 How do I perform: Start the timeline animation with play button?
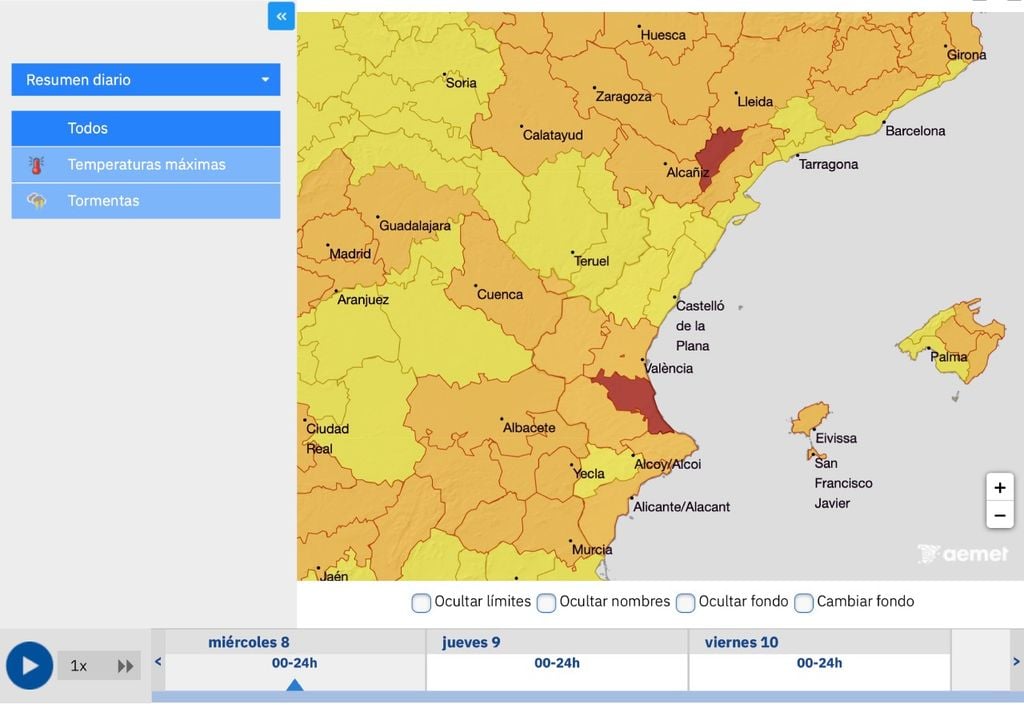(29, 665)
